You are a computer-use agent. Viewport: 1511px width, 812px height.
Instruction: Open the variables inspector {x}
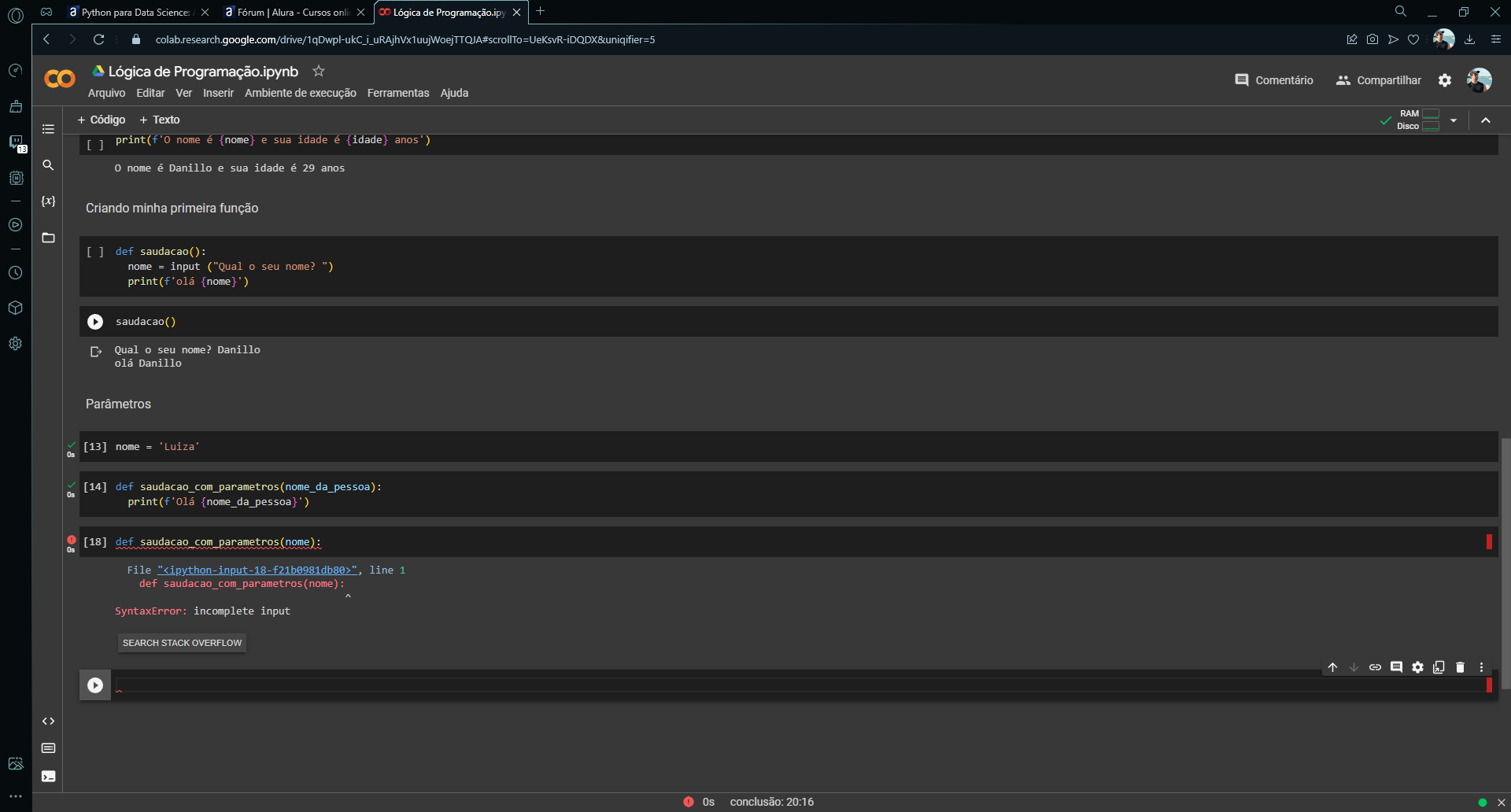[48, 201]
